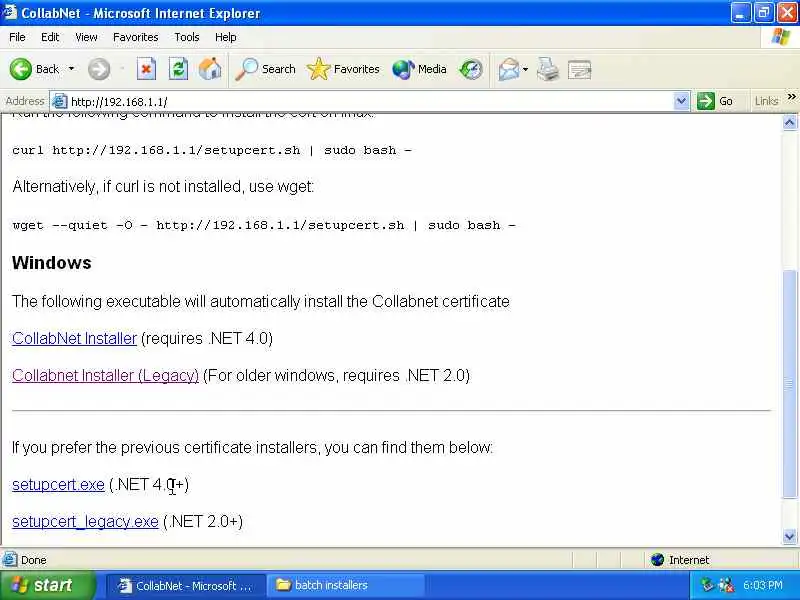Open the Tools menu
This screenshot has width=800, height=600.
187,37
